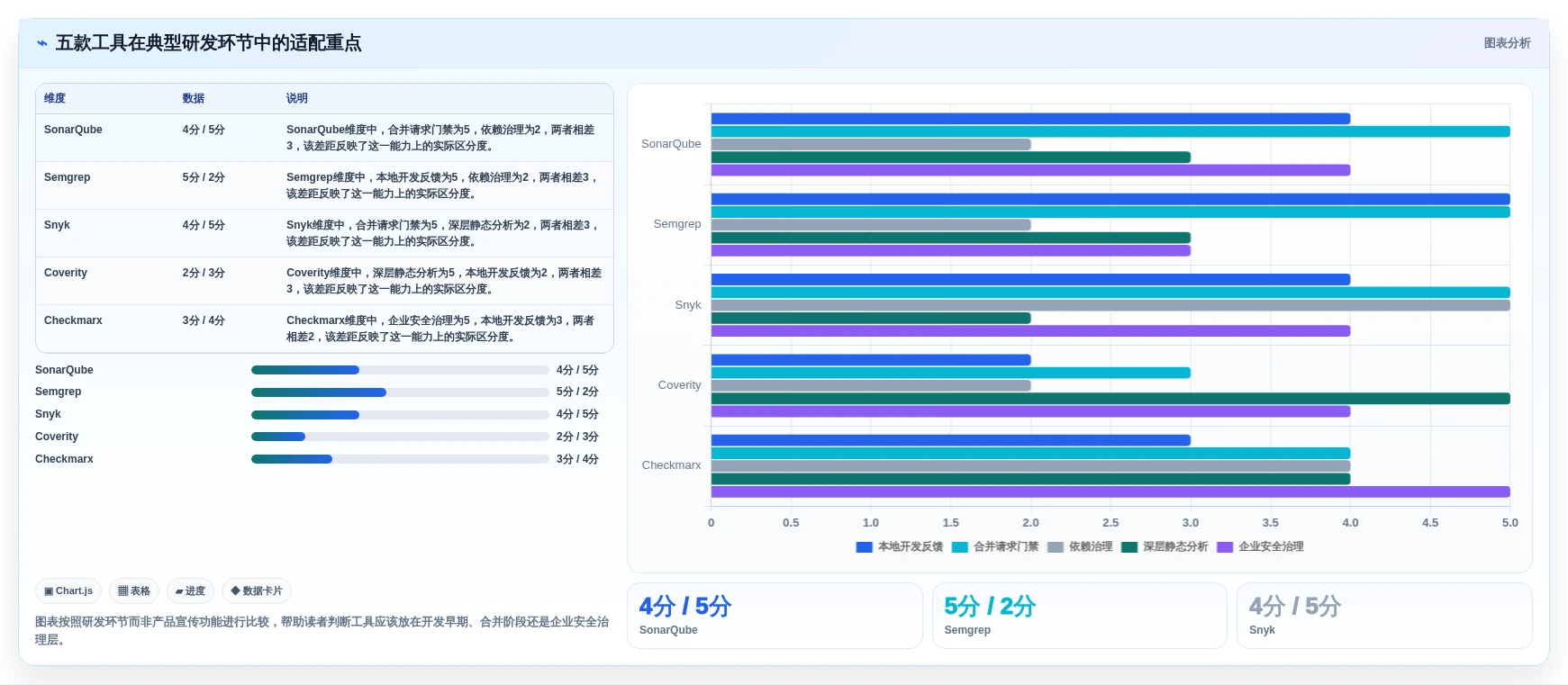
Task: Toggle the 依赖治理 legend swatch
Action: [1056, 547]
